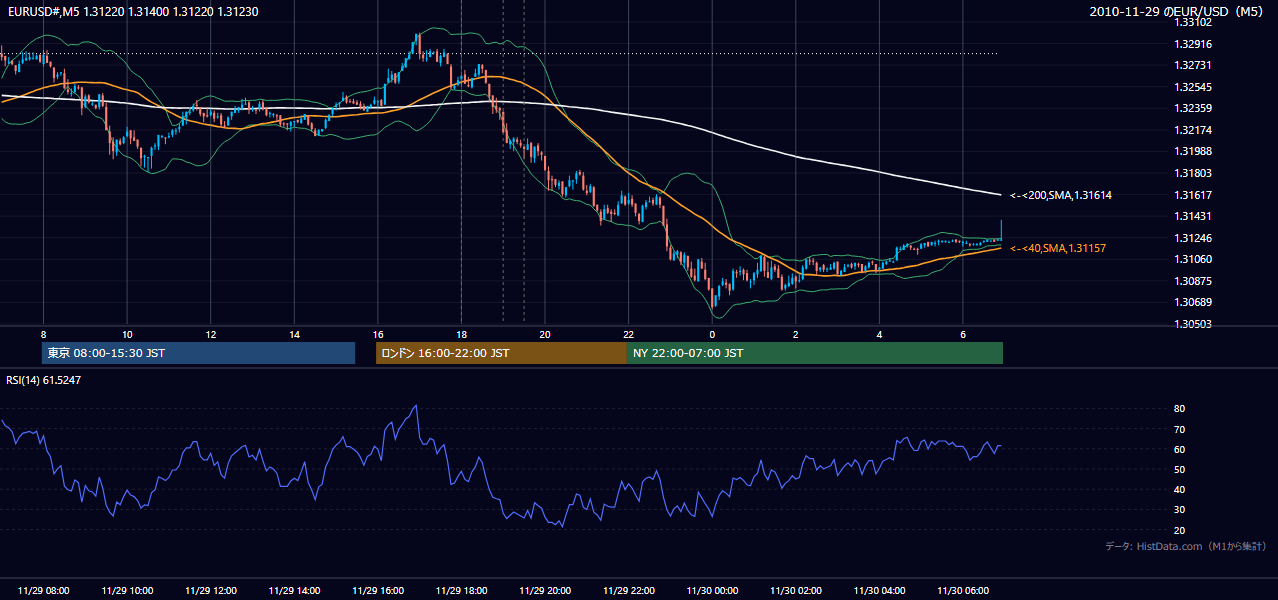Click the 11/29 12:00 time label

(x=210, y=591)
